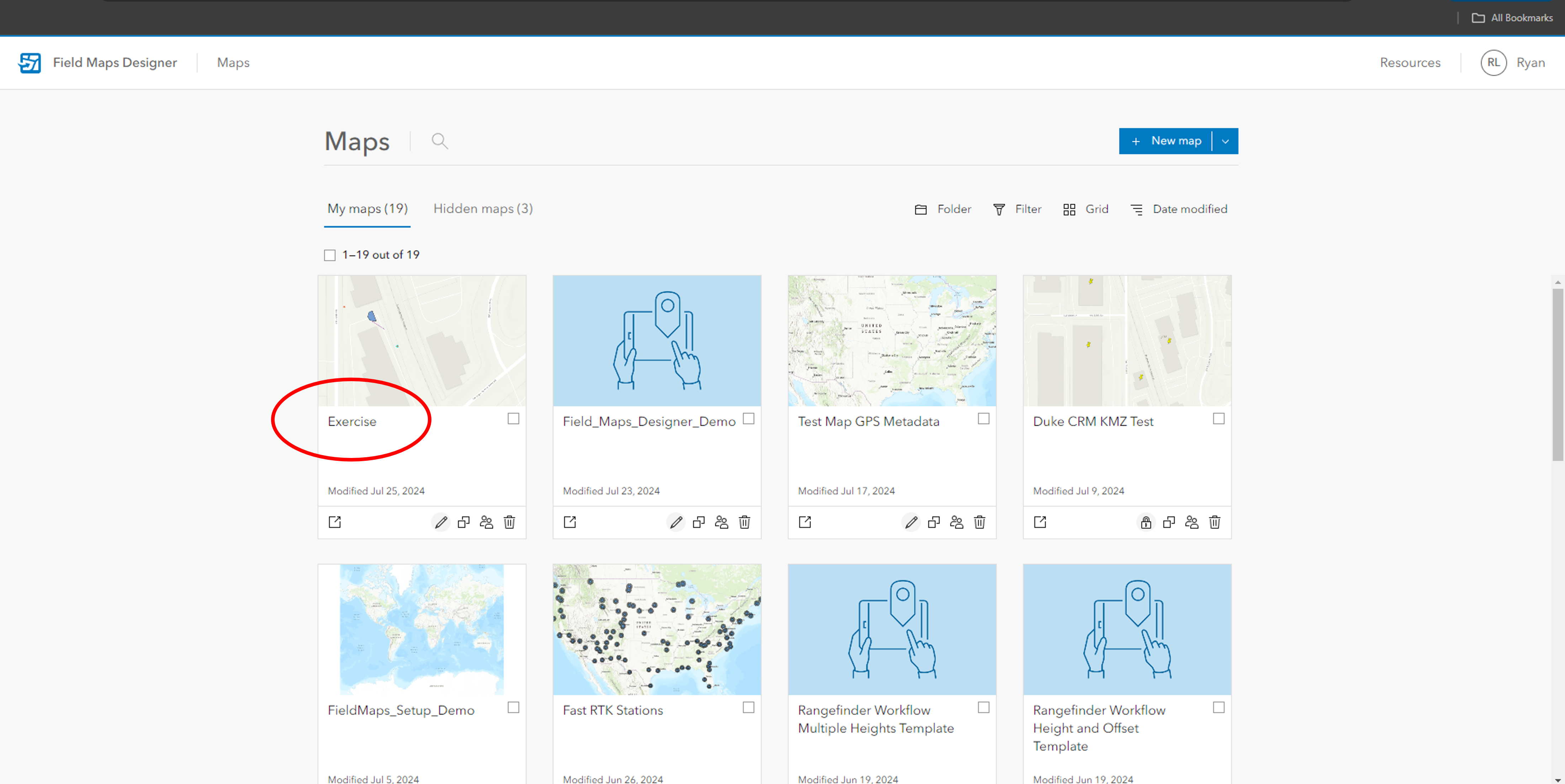The width and height of the screenshot is (1565, 784).
Task: Open the Field Maps Designer logo icon
Action: click(x=30, y=63)
